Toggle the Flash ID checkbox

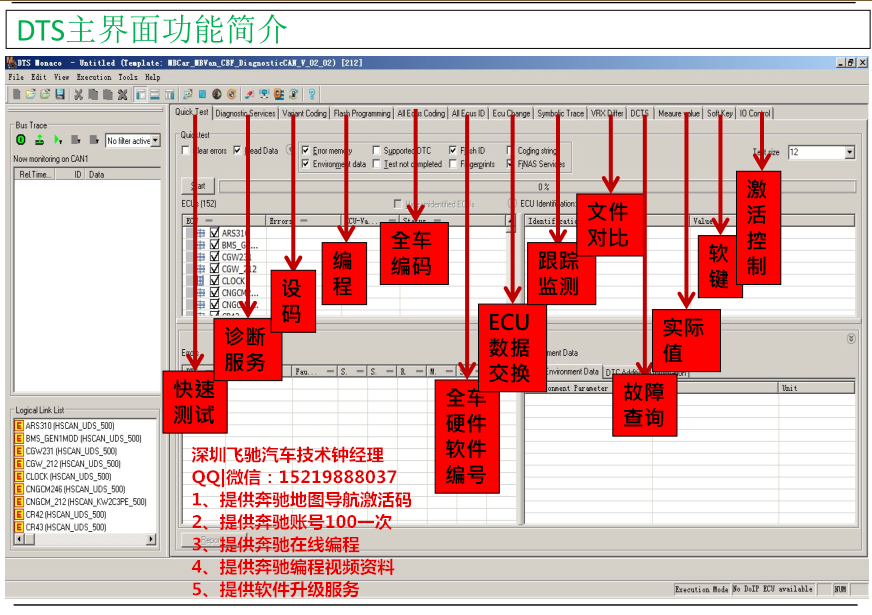[x=453, y=150]
